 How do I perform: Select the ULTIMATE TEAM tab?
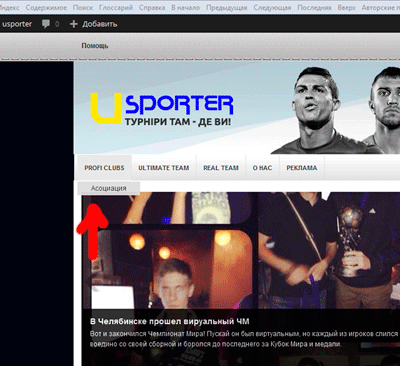pos(164,168)
